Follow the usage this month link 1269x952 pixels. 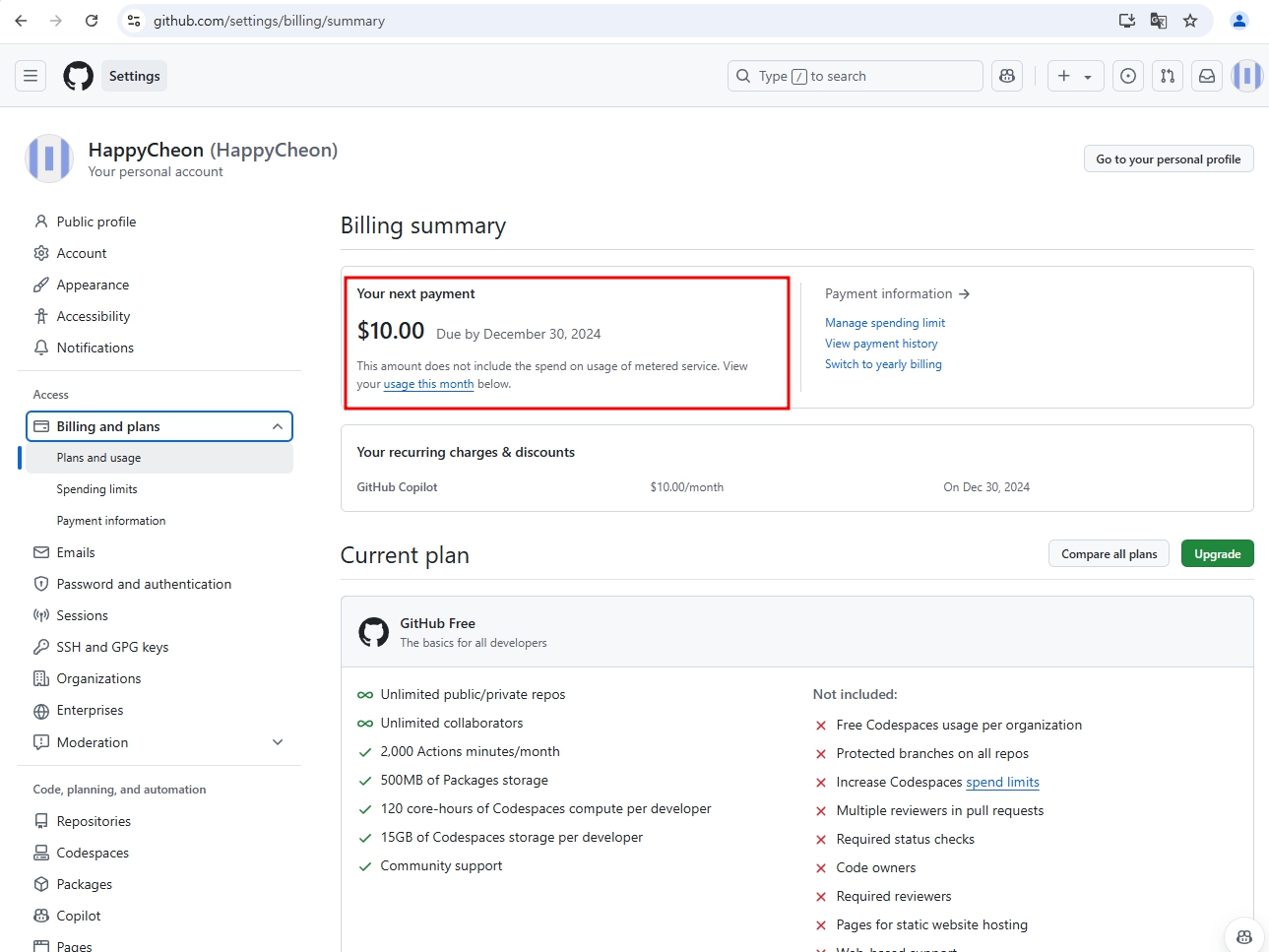(428, 384)
